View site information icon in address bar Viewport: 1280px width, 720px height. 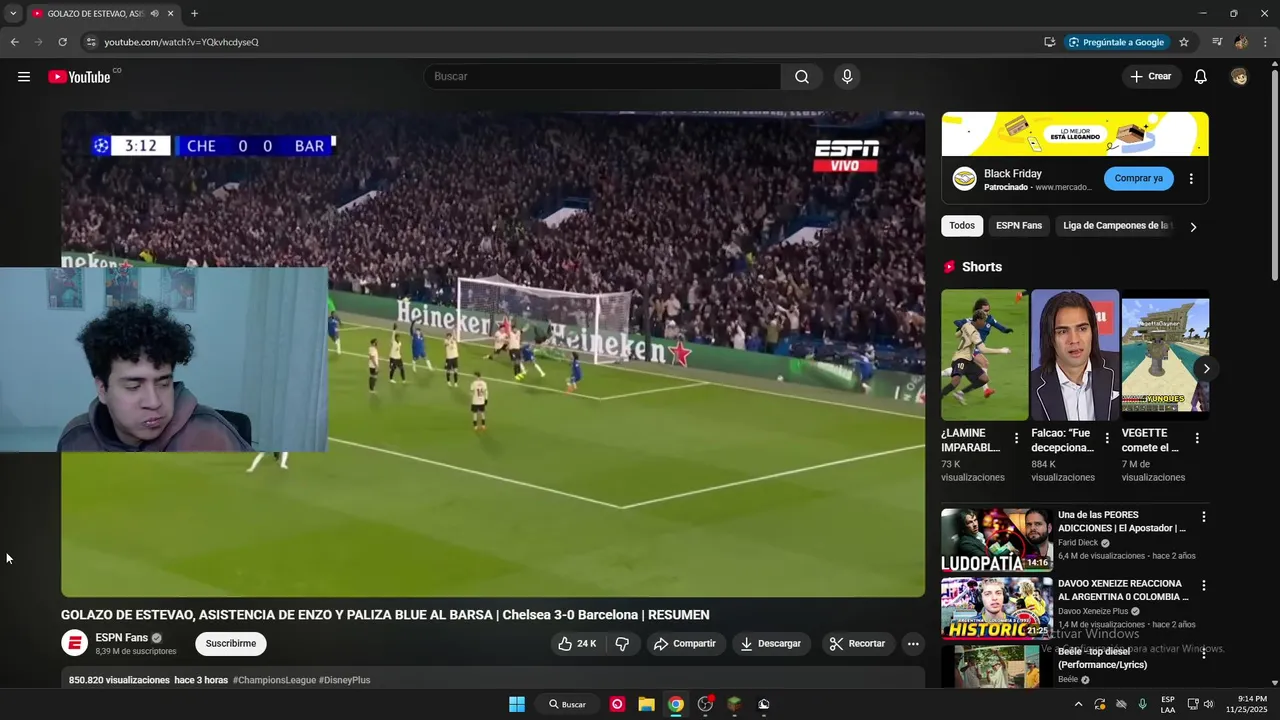(x=91, y=42)
